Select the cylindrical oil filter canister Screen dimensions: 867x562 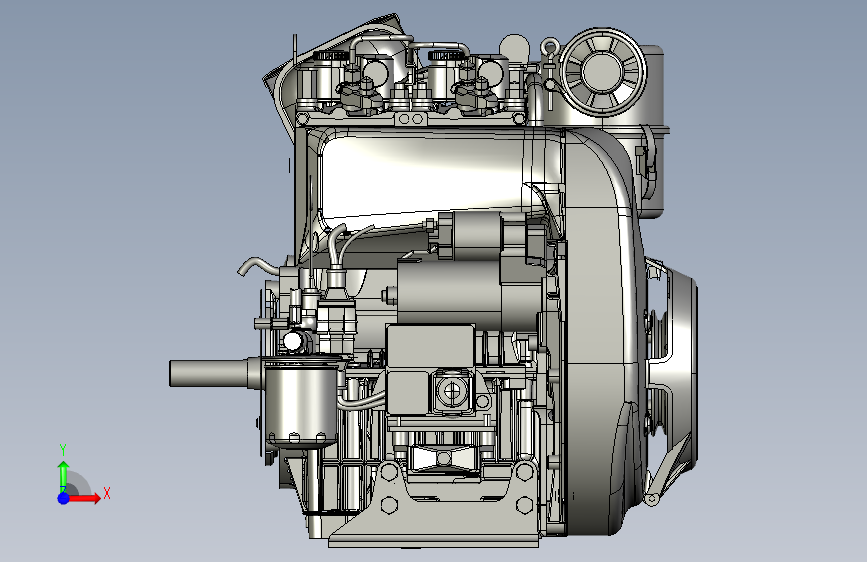pos(301,403)
